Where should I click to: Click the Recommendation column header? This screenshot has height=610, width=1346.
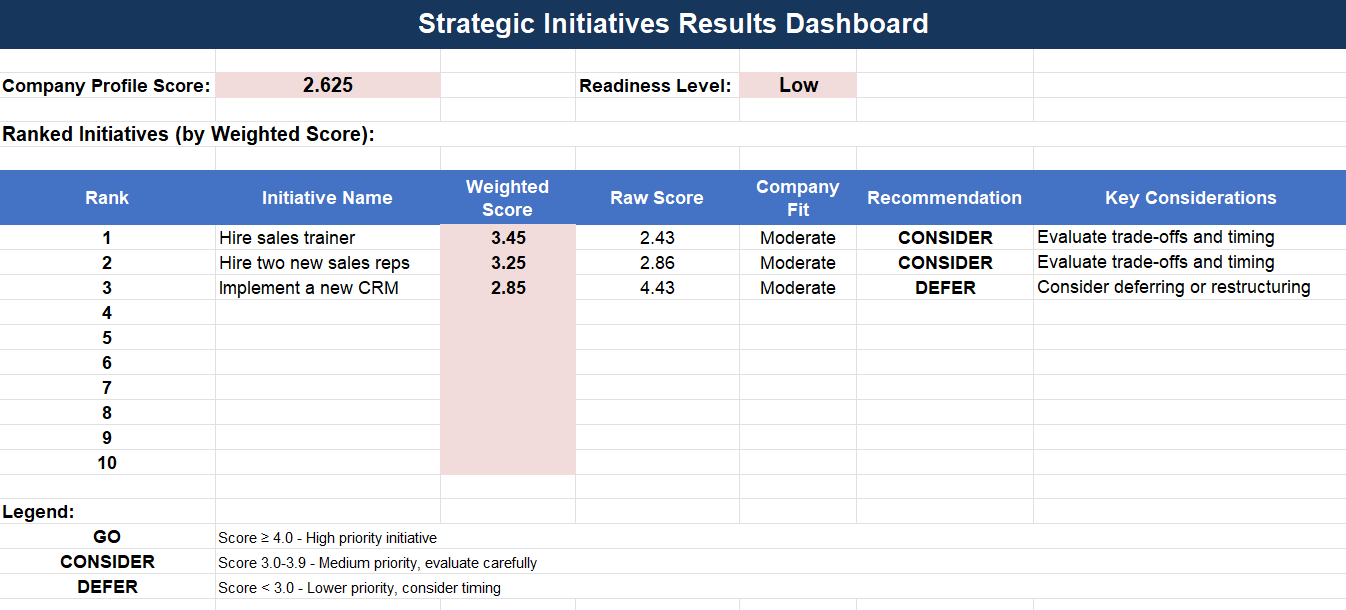(944, 197)
